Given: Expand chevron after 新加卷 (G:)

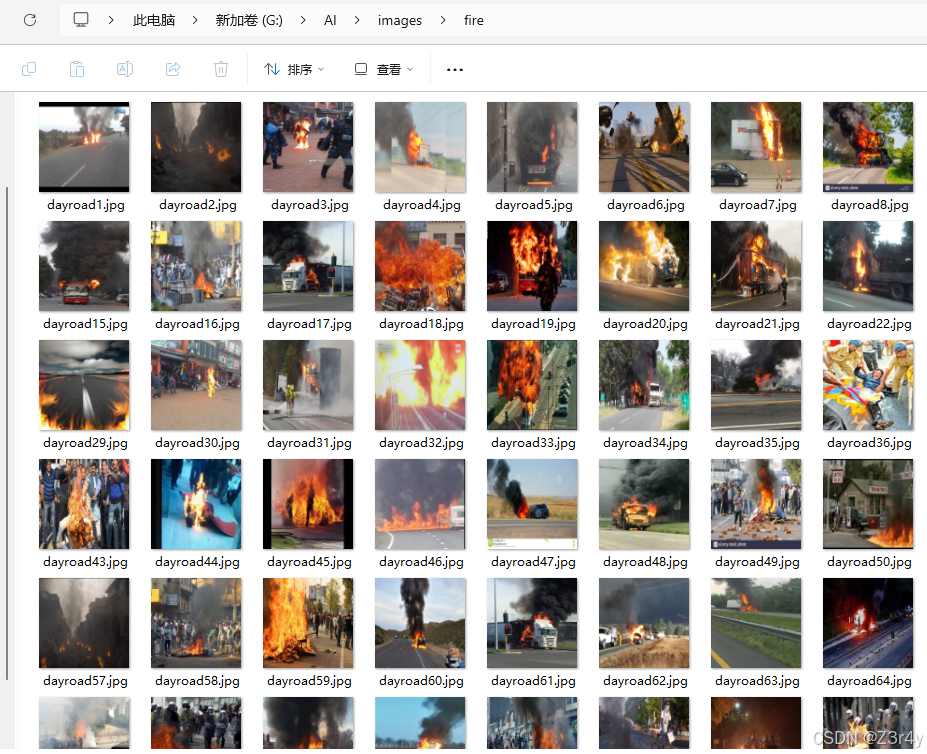Looking at the screenshot, I should click(303, 20).
